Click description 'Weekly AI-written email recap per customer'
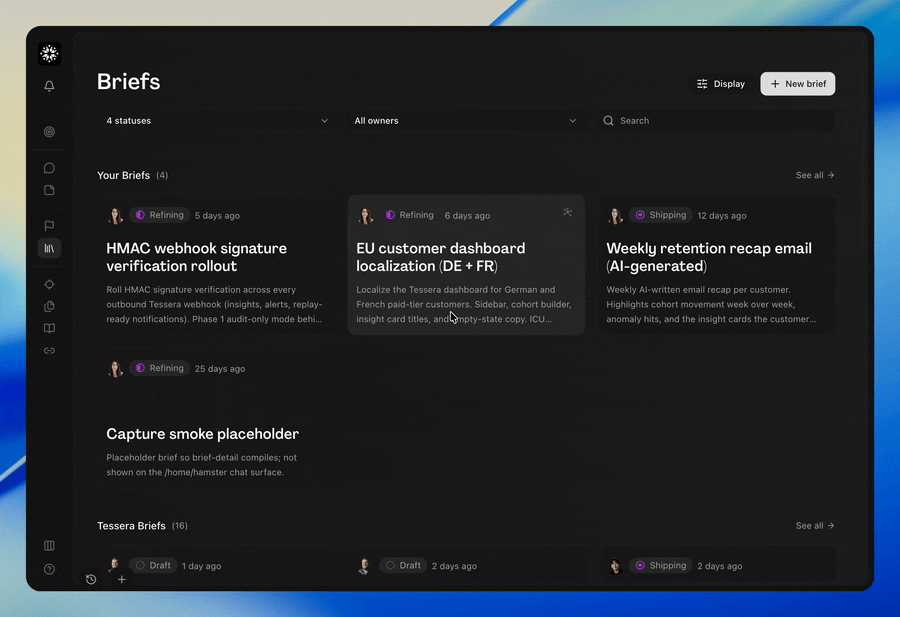 click(x=711, y=305)
